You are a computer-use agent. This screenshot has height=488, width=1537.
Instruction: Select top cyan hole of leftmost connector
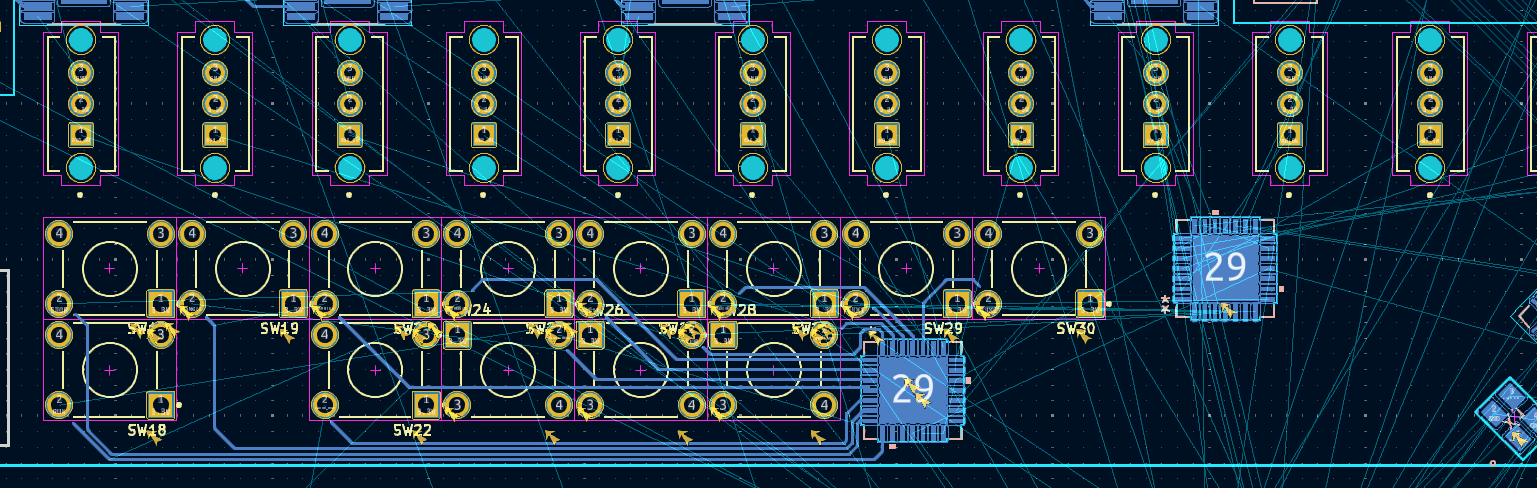[81, 40]
